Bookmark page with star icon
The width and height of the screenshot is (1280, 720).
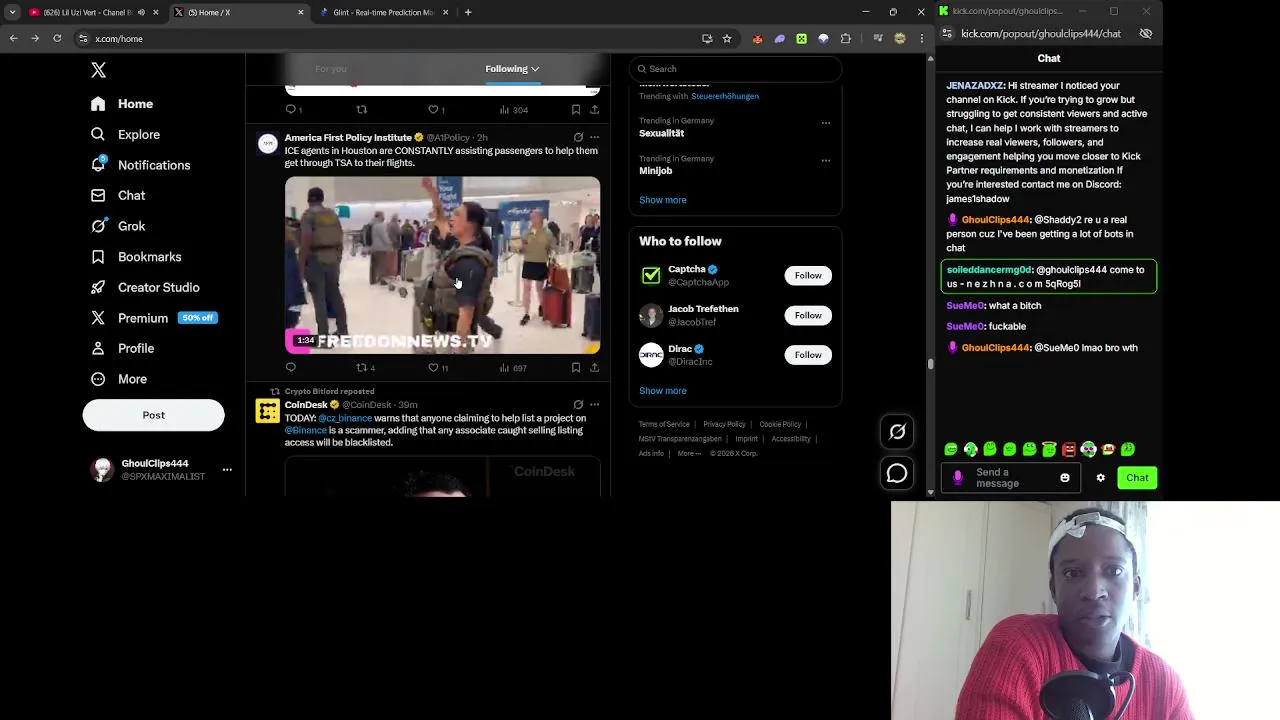(727, 38)
